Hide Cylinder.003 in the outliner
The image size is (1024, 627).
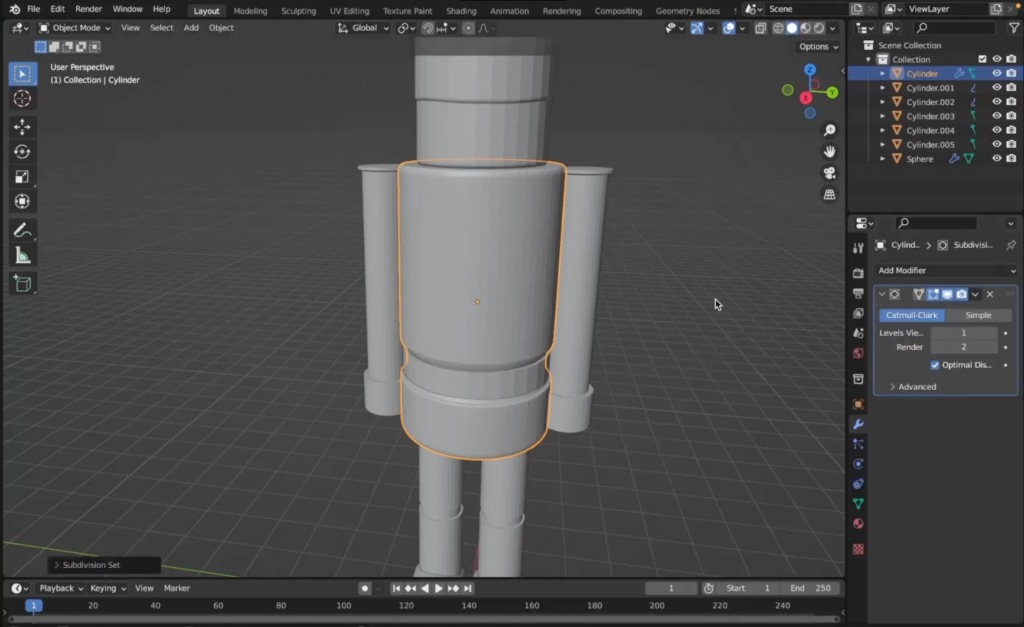click(996, 116)
